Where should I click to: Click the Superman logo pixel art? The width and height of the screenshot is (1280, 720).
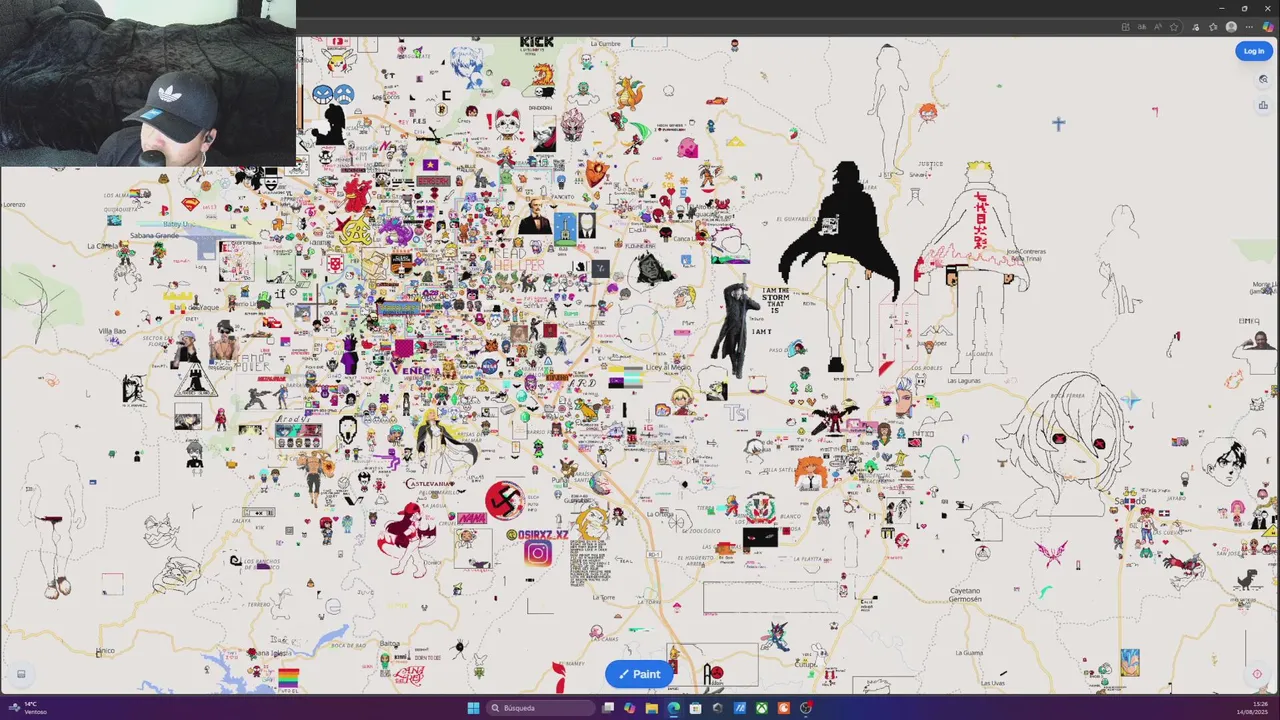click(190, 203)
